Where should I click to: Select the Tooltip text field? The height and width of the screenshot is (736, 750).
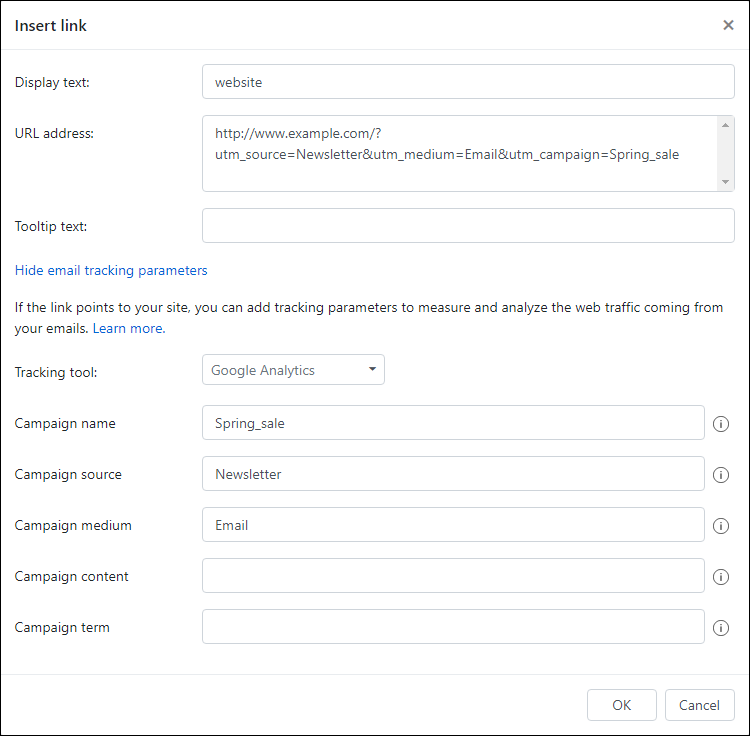pos(468,225)
